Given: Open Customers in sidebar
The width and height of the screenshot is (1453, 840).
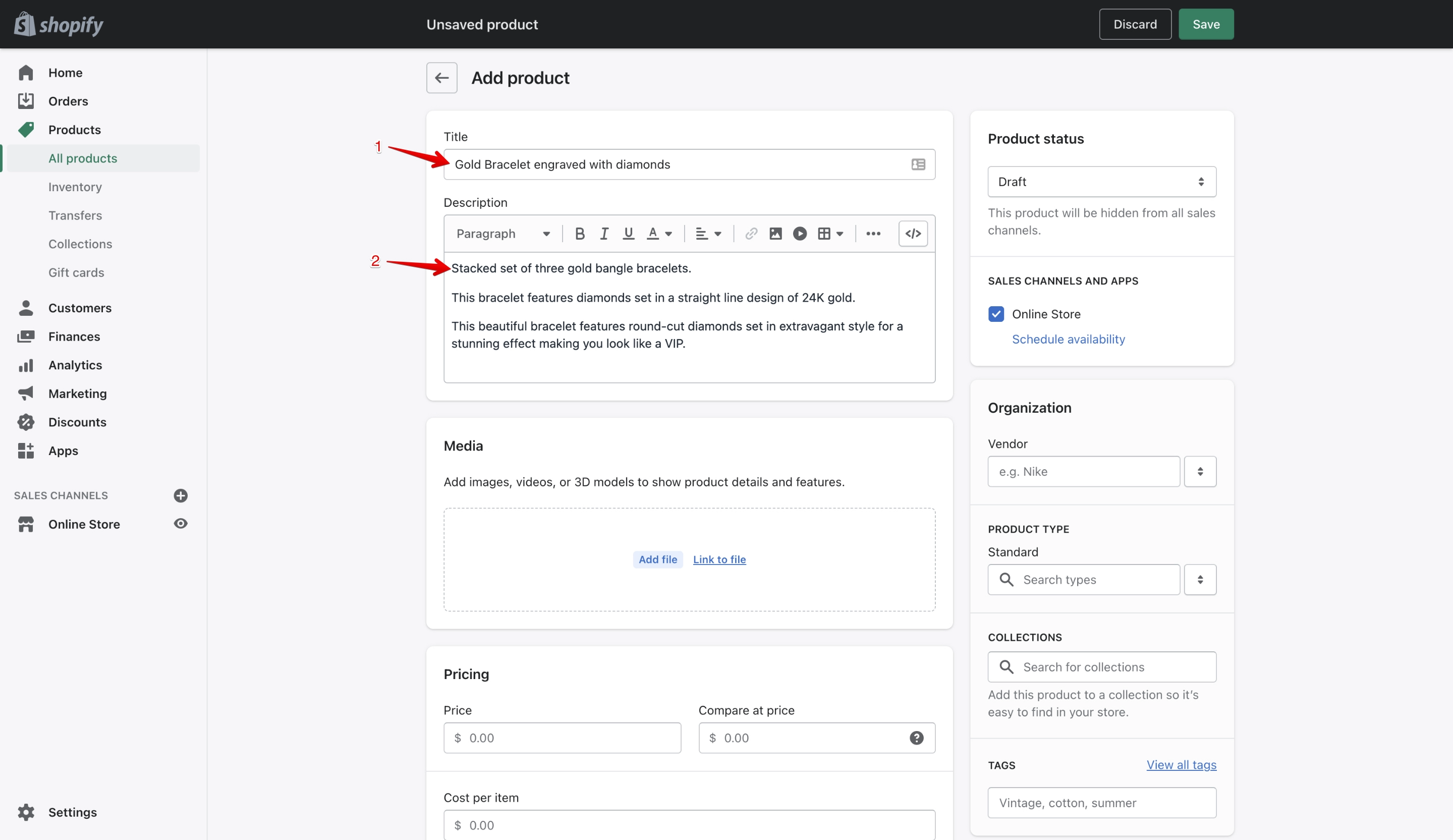Looking at the screenshot, I should [80, 308].
